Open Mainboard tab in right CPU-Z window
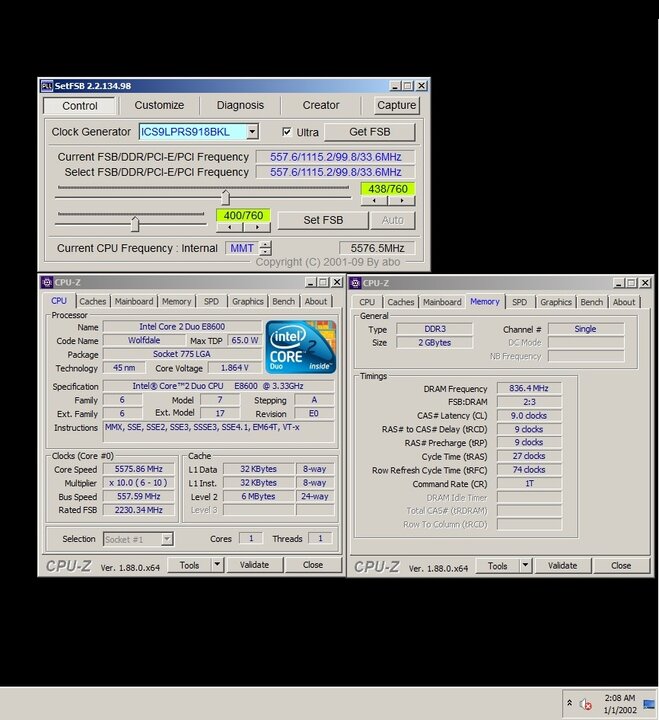659x720 pixels. click(442, 302)
